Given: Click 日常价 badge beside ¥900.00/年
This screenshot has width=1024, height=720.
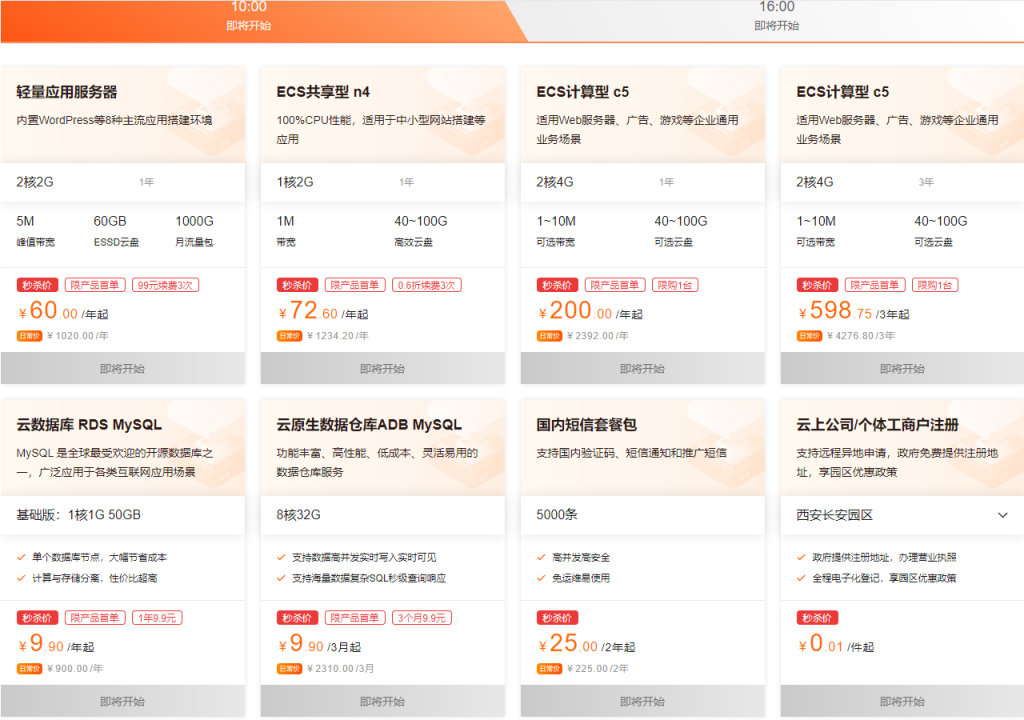Looking at the screenshot, I should [29, 668].
